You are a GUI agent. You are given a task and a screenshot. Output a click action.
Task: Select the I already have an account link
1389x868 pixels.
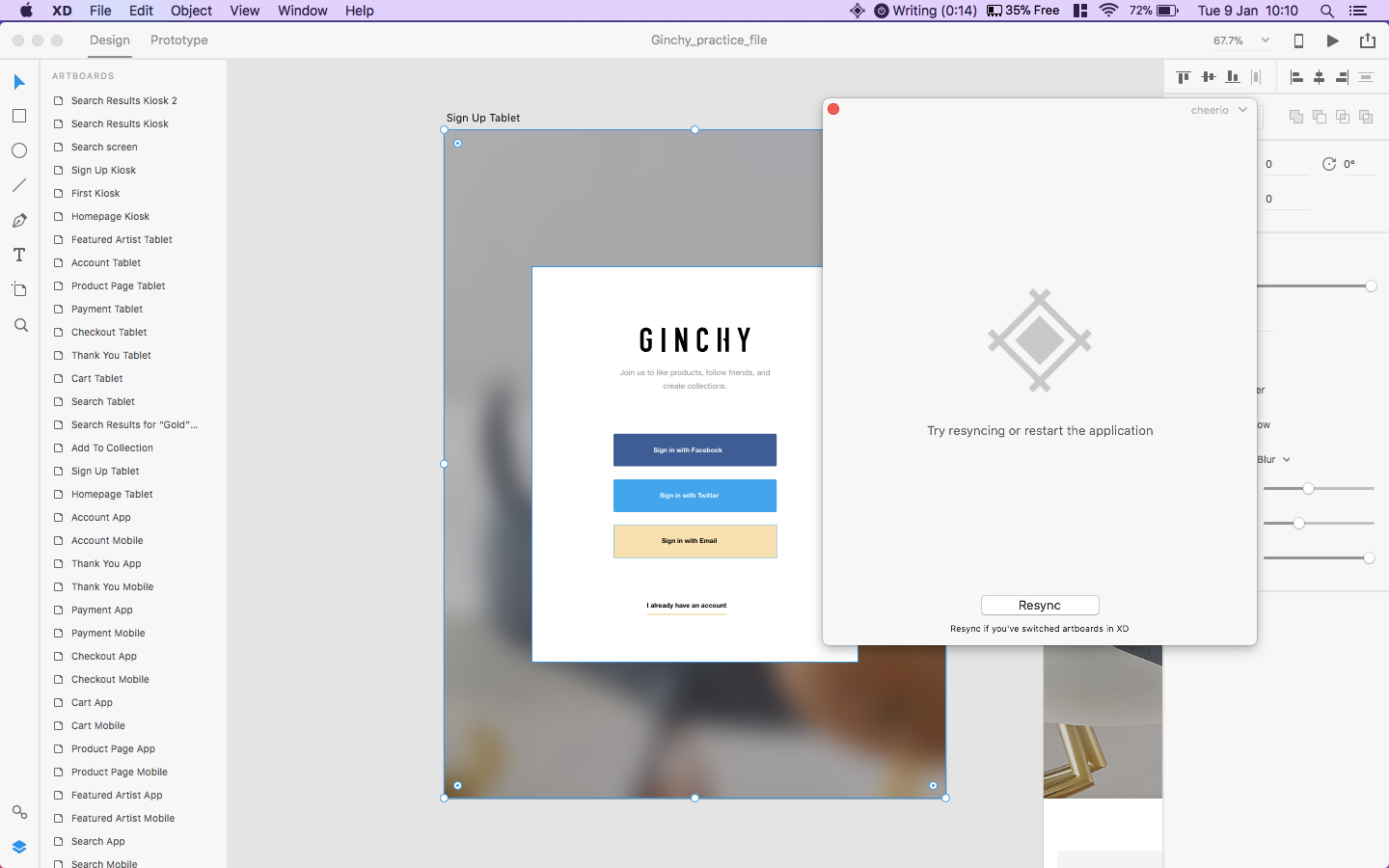pyautogui.click(x=687, y=606)
